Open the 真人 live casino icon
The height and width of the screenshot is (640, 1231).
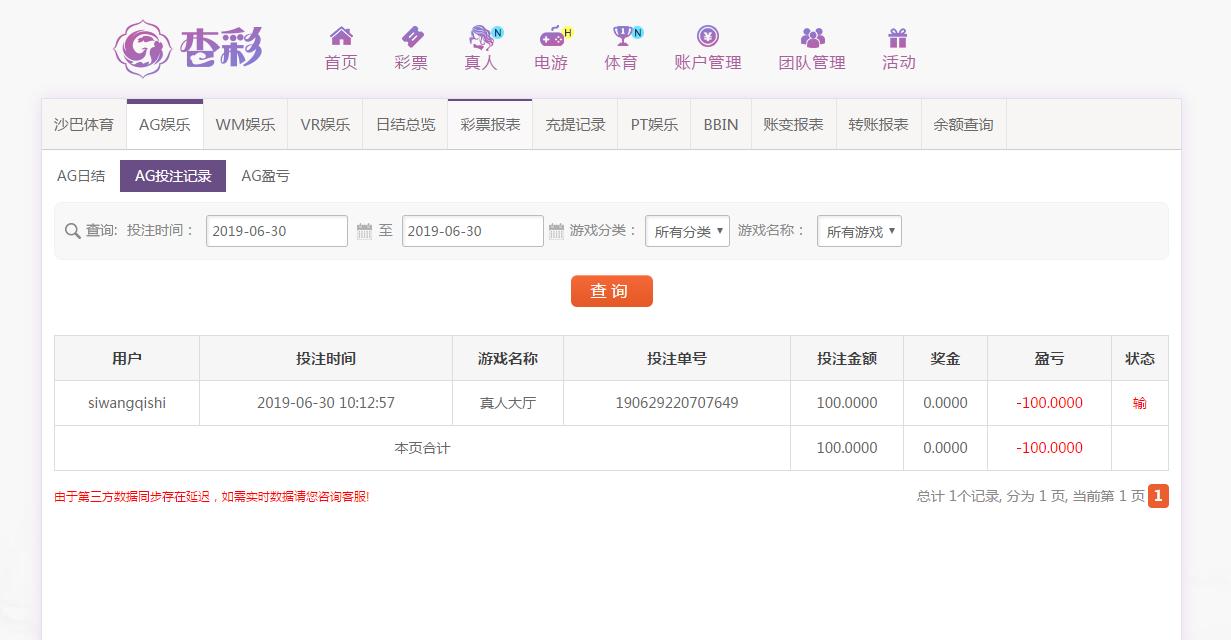click(x=482, y=36)
